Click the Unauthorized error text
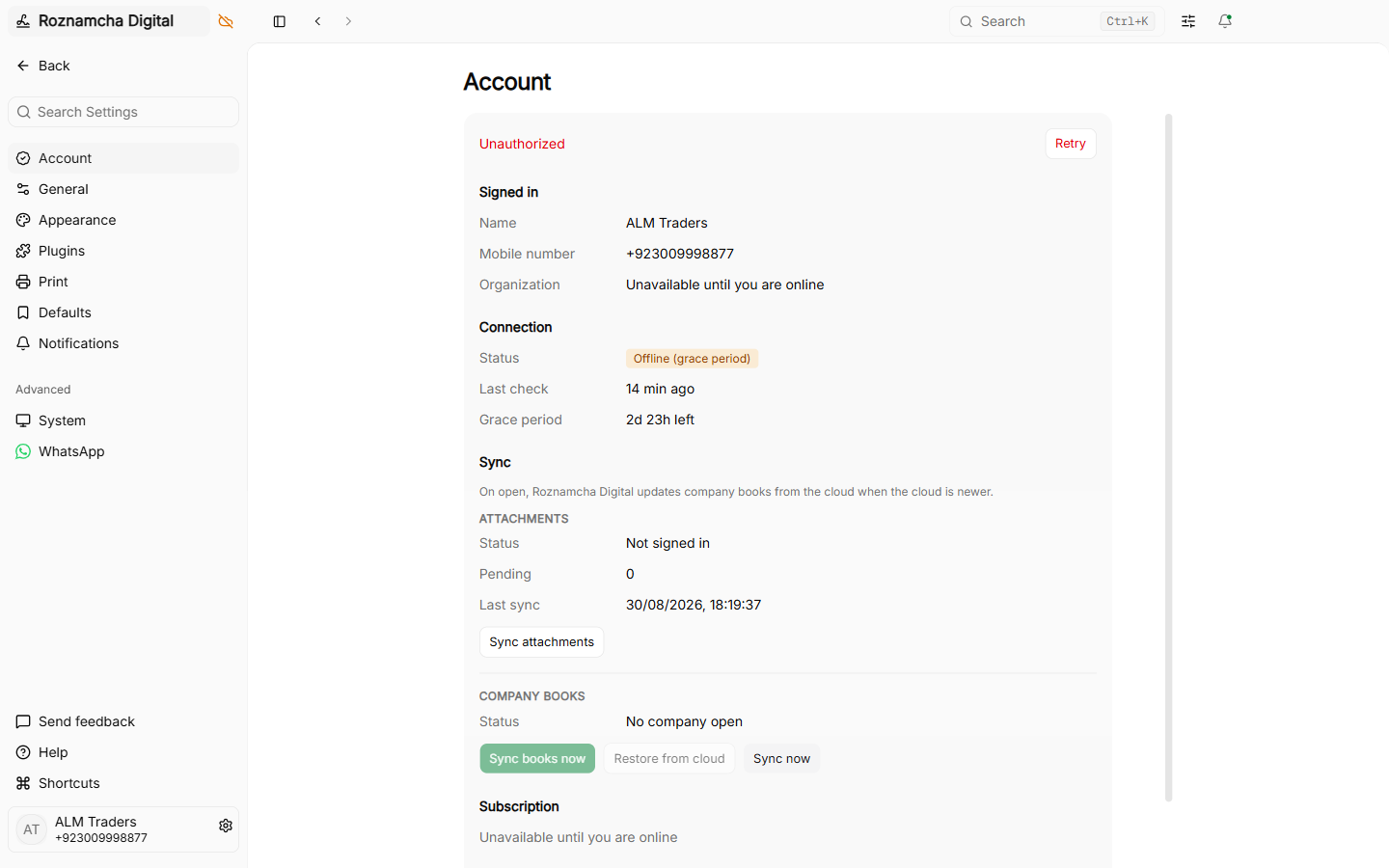1389x868 pixels. (x=522, y=144)
